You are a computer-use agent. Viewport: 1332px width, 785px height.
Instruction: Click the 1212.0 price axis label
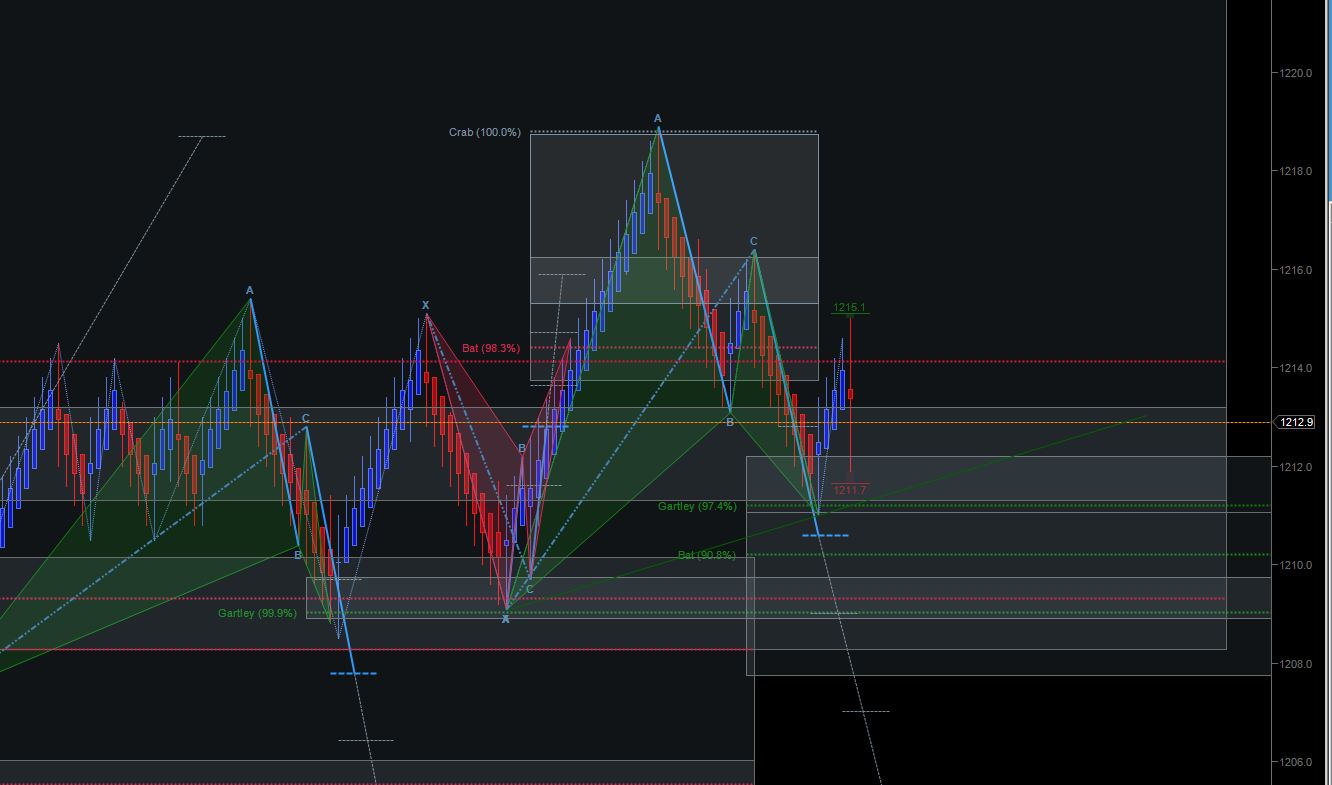pyautogui.click(x=1297, y=467)
